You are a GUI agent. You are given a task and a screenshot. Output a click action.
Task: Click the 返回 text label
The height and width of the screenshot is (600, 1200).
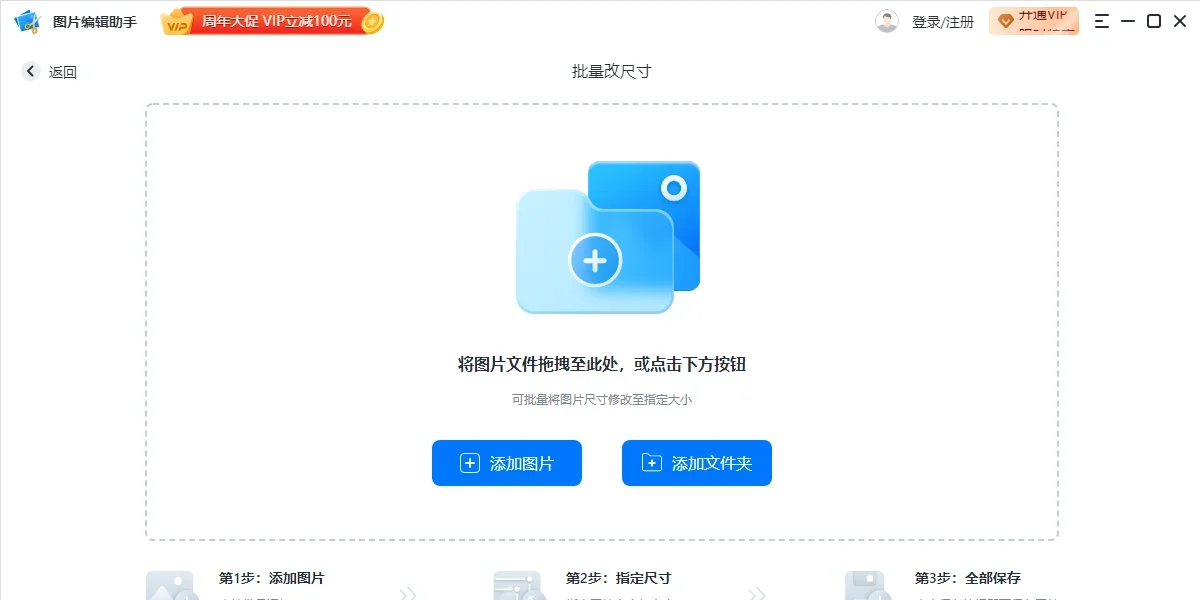pyautogui.click(x=63, y=72)
